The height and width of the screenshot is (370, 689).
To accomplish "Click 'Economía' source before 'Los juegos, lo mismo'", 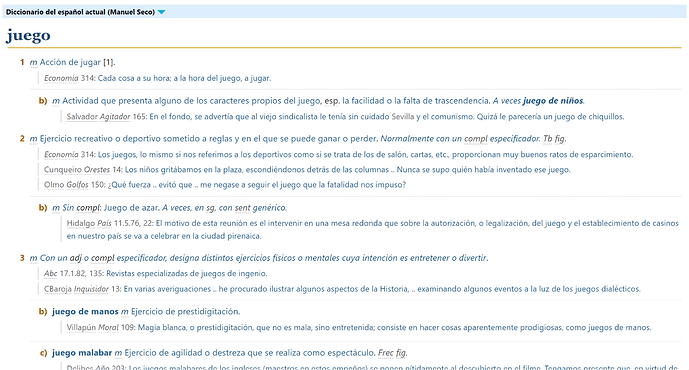I will (x=61, y=155).
